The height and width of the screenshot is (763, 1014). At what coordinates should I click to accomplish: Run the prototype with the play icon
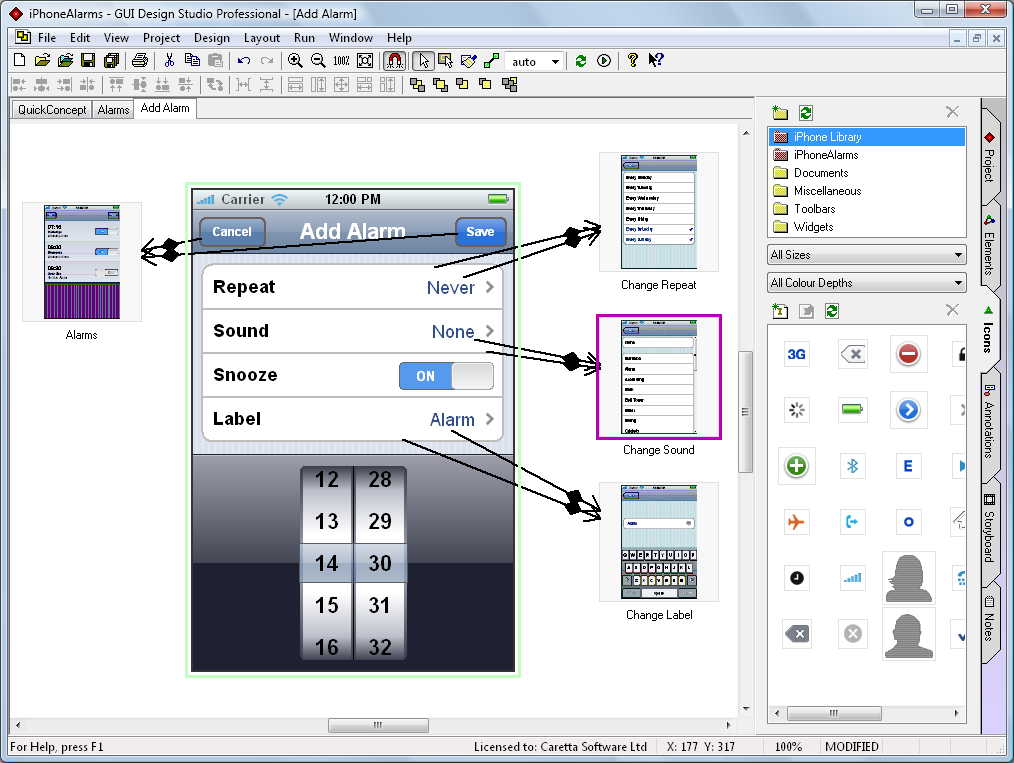click(x=604, y=61)
